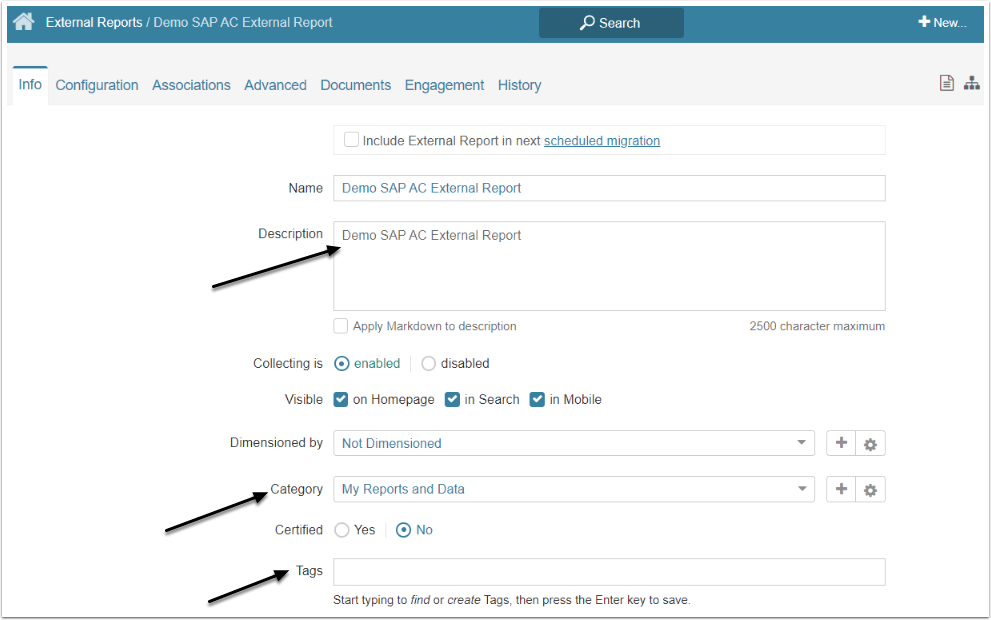Click the document view icon
This screenshot has width=991, height=620.
click(x=946, y=84)
